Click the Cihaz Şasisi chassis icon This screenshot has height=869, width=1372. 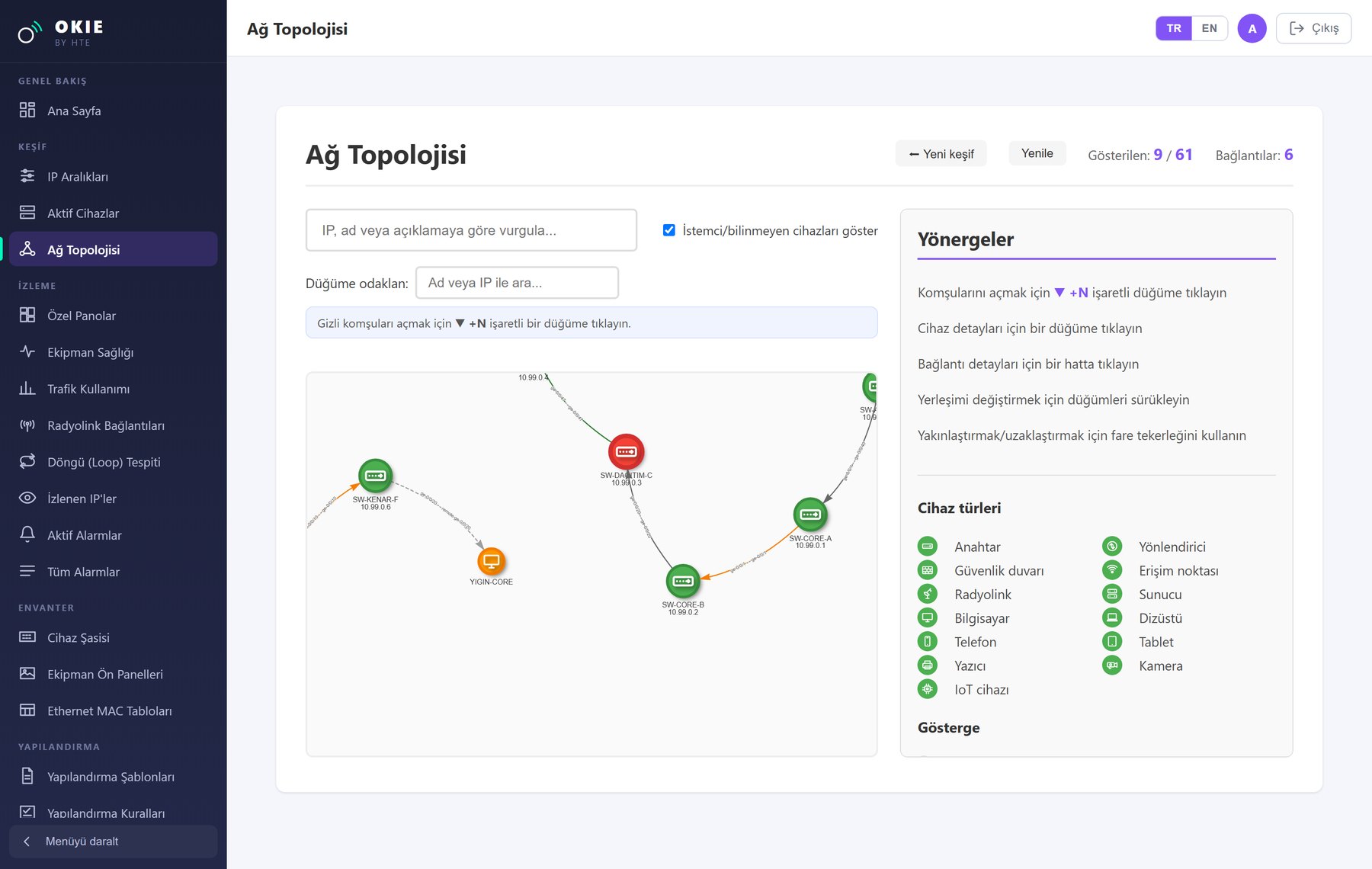27,637
